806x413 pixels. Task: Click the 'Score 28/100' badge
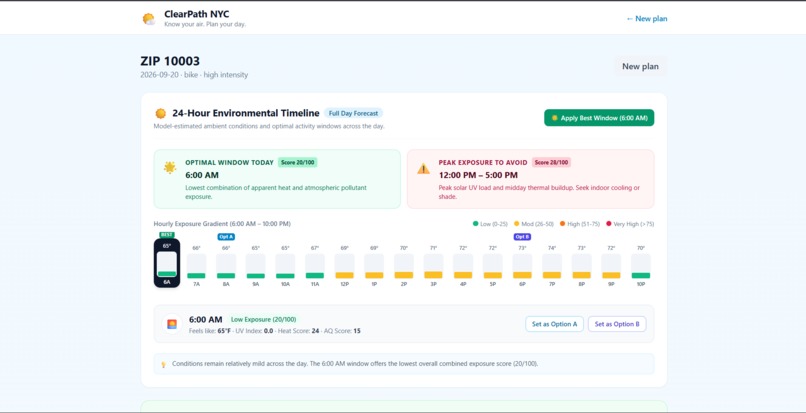coord(551,163)
